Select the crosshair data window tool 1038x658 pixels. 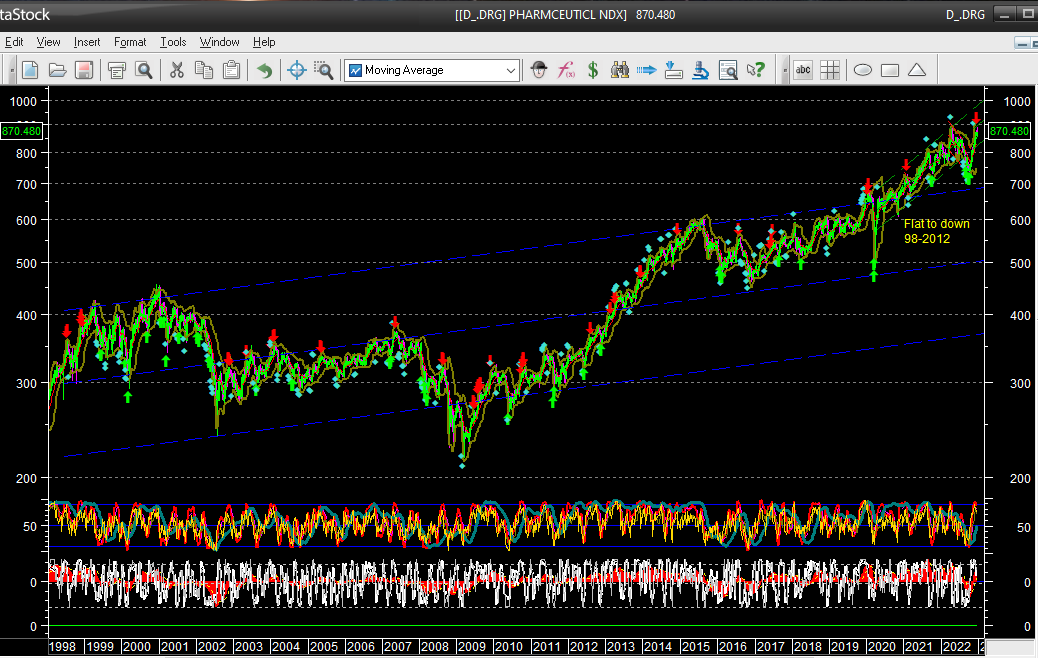[x=296, y=70]
